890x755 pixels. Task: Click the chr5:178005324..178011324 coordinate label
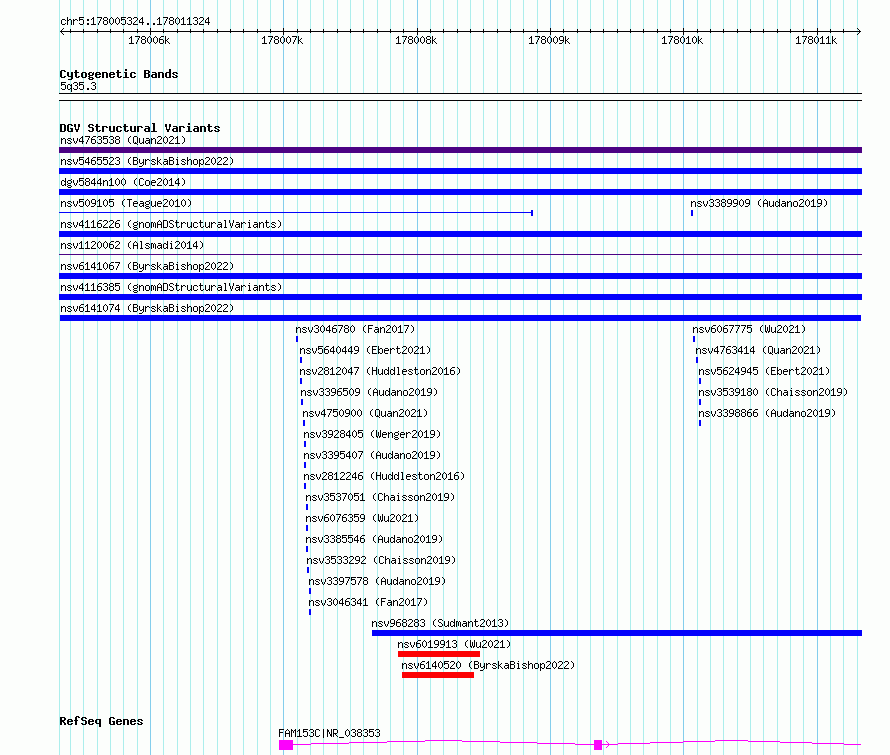[135, 22]
